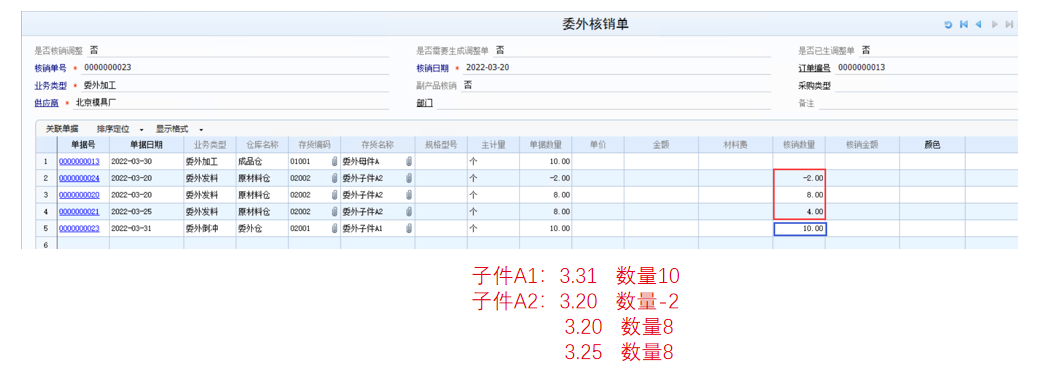Select row number 5 header

[46, 228]
